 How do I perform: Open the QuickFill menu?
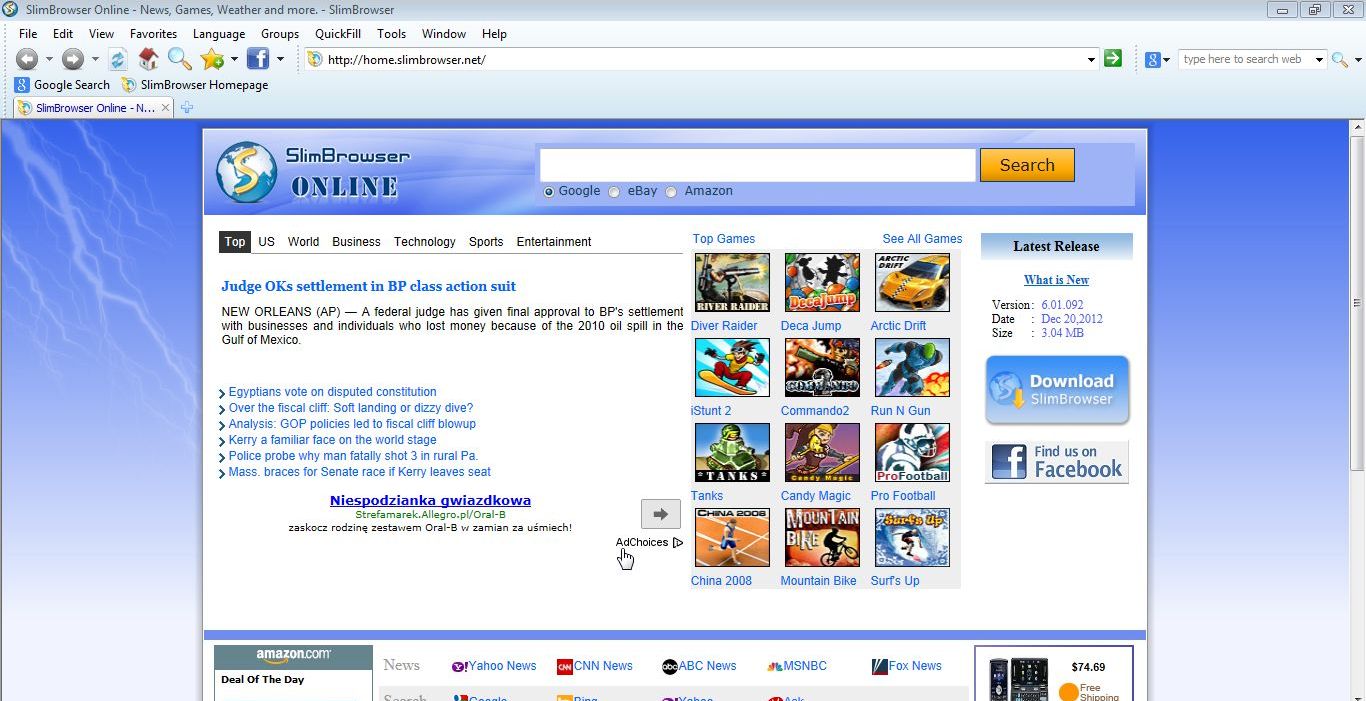[x=338, y=34]
